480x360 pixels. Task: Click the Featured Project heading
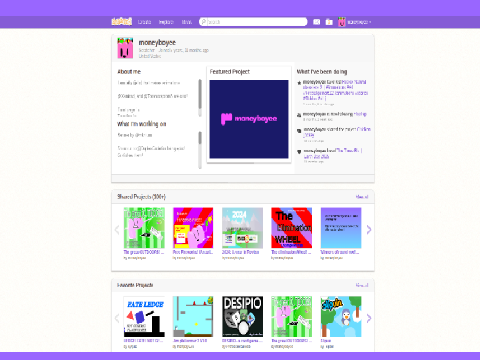(x=230, y=72)
